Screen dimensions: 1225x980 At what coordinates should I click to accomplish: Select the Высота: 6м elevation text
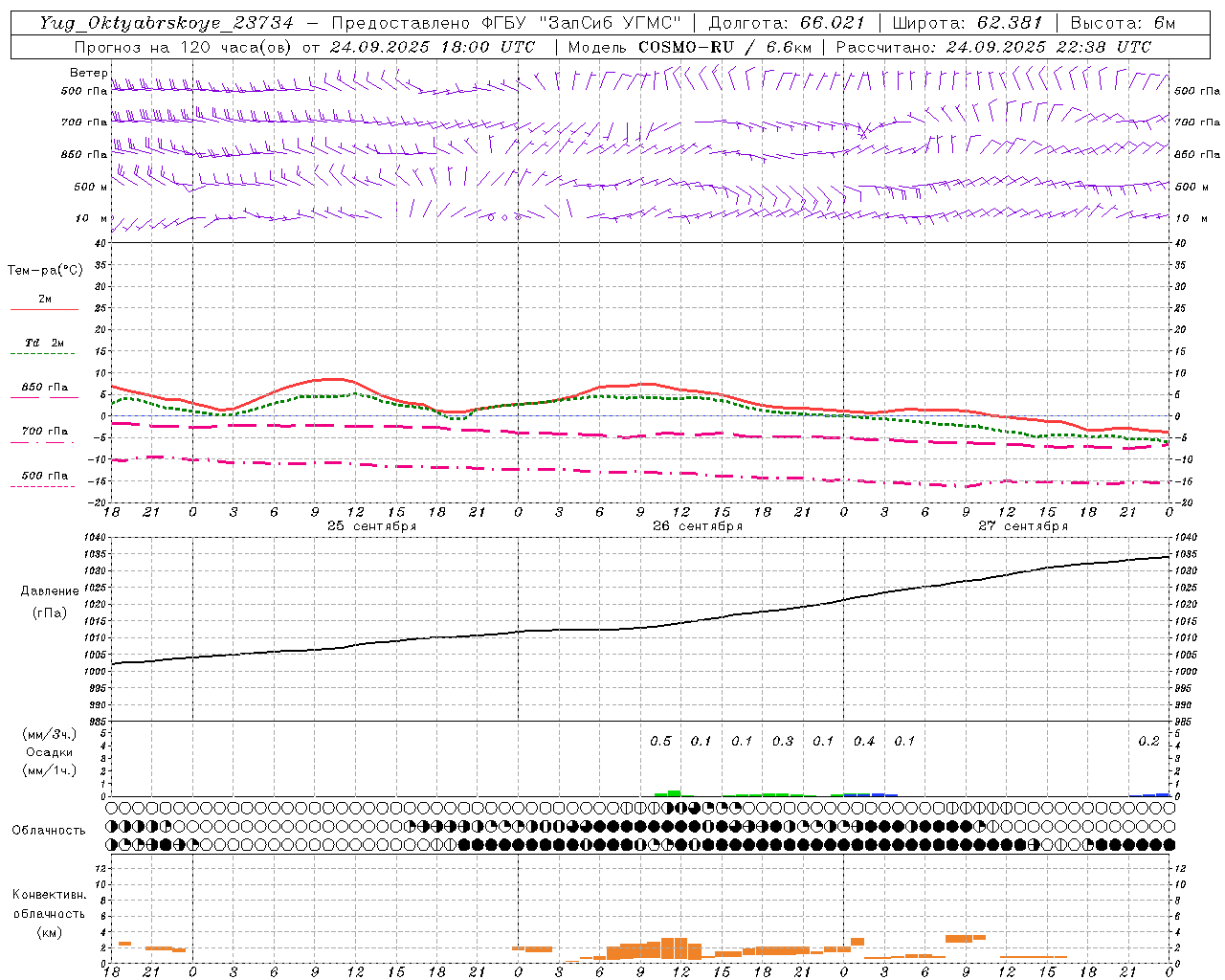pyautogui.click(x=1123, y=23)
